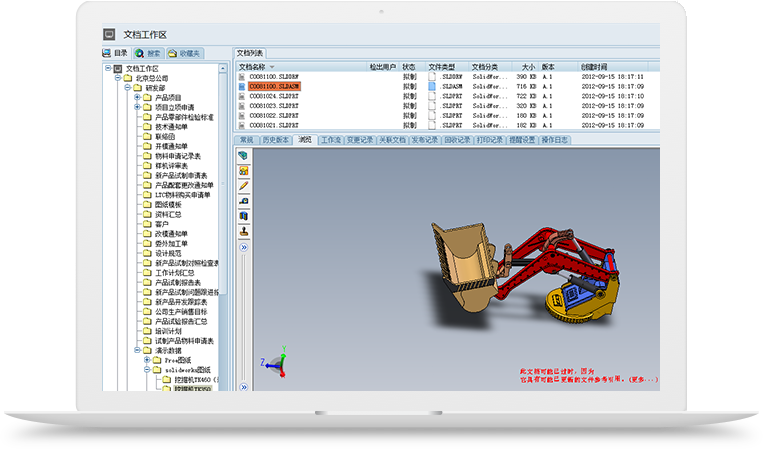Expand more viewer tools with double-chevron button
The height and width of the screenshot is (449, 763).
(x=243, y=245)
